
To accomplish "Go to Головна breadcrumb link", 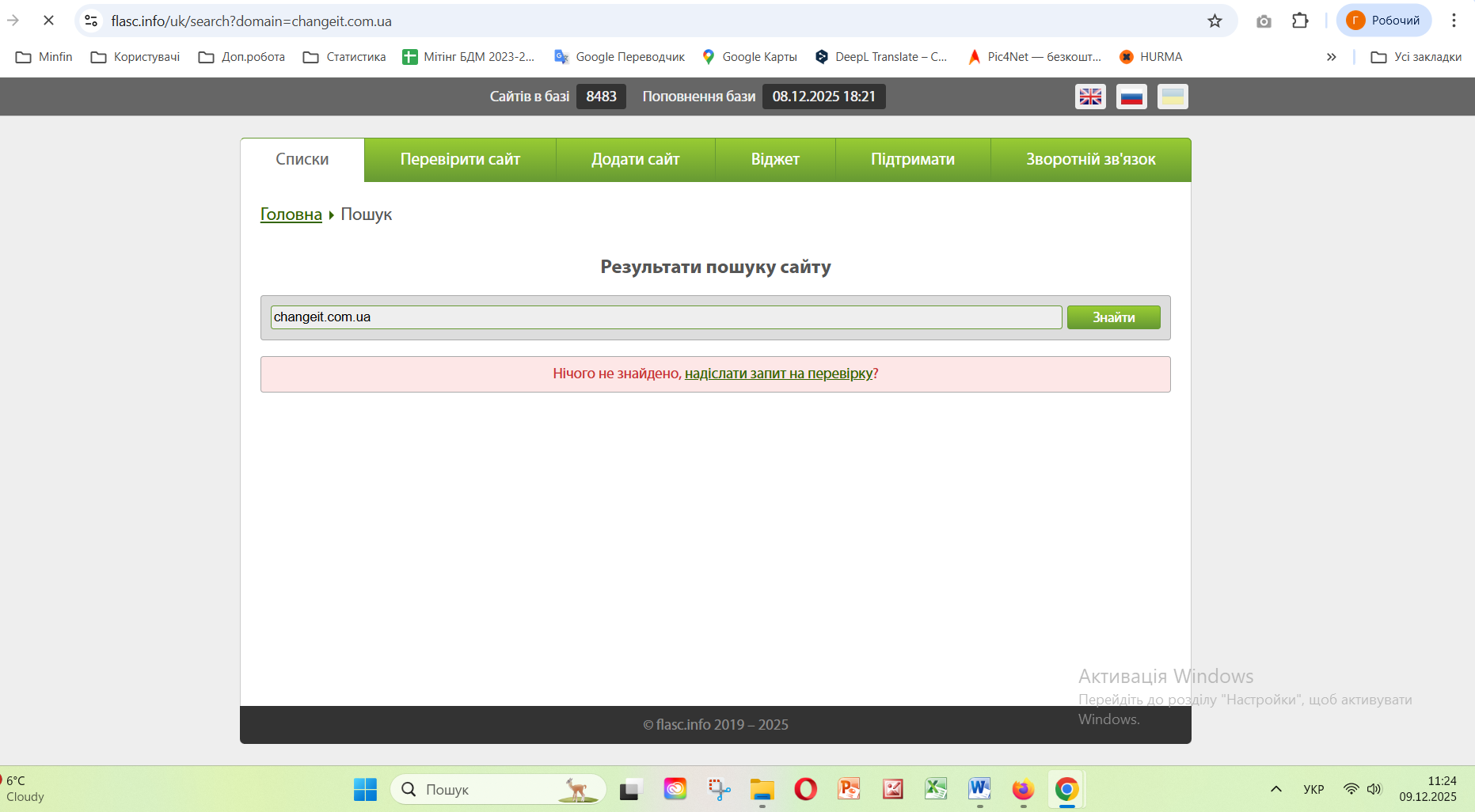I will [x=291, y=214].
